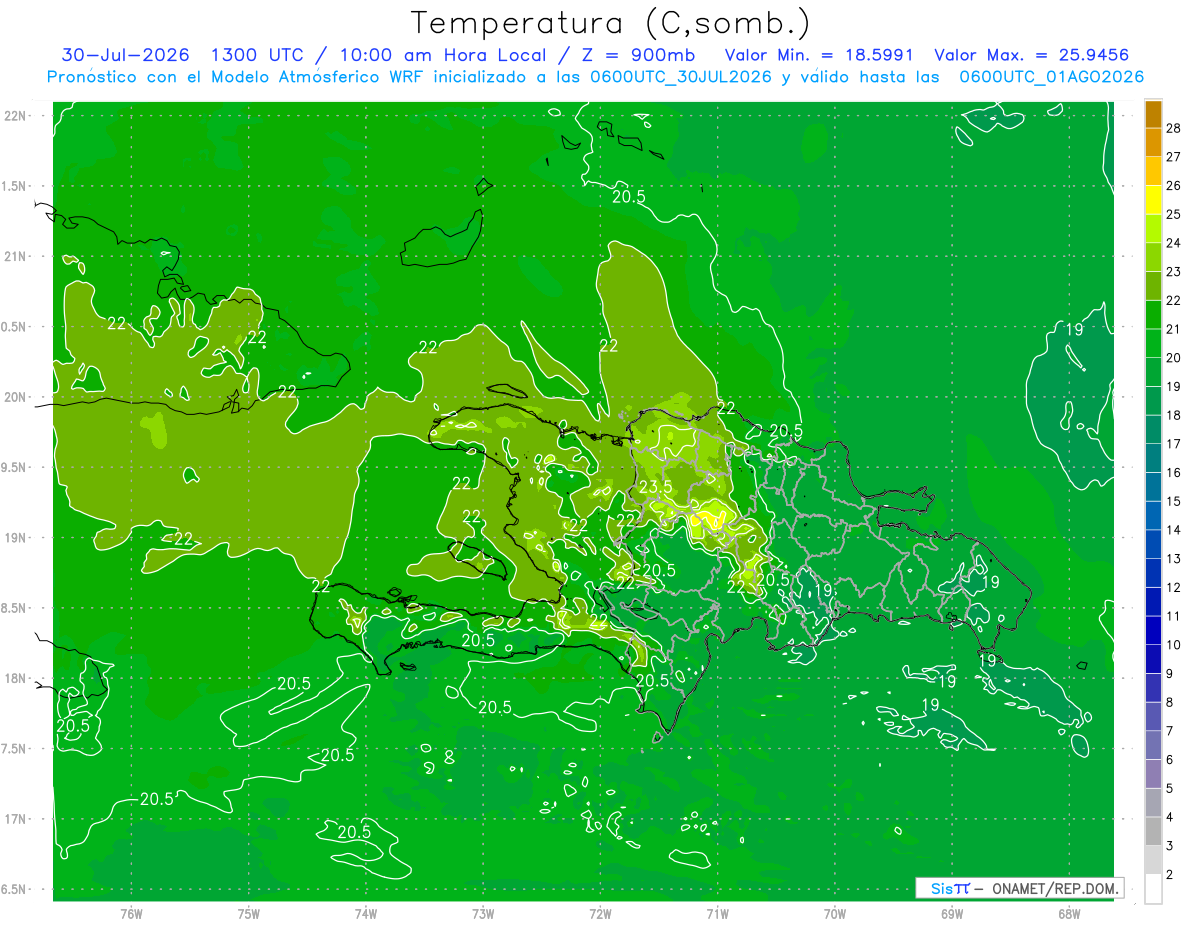Click the color scale label "16"
This screenshot has width=1200, height=927.
(x=1173, y=472)
